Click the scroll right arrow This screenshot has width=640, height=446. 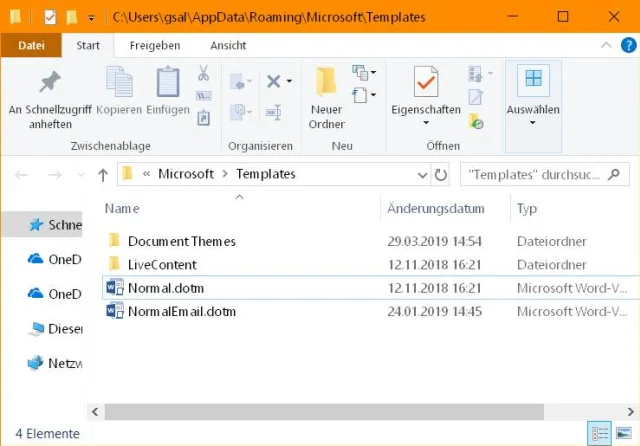click(631, 412)
